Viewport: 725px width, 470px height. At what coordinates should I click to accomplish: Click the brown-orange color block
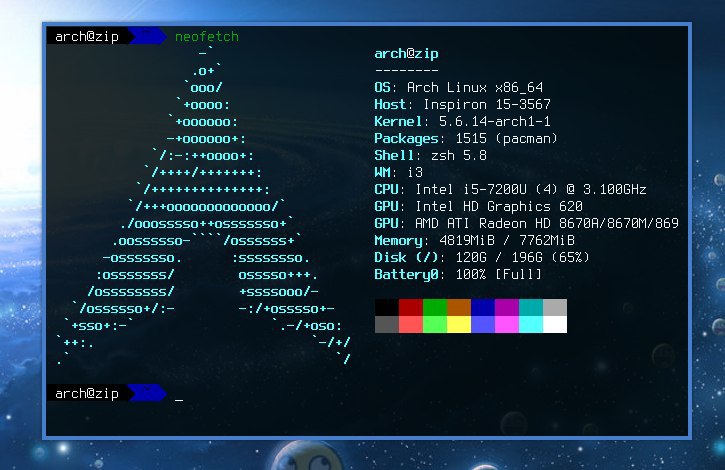pos(459,308)
